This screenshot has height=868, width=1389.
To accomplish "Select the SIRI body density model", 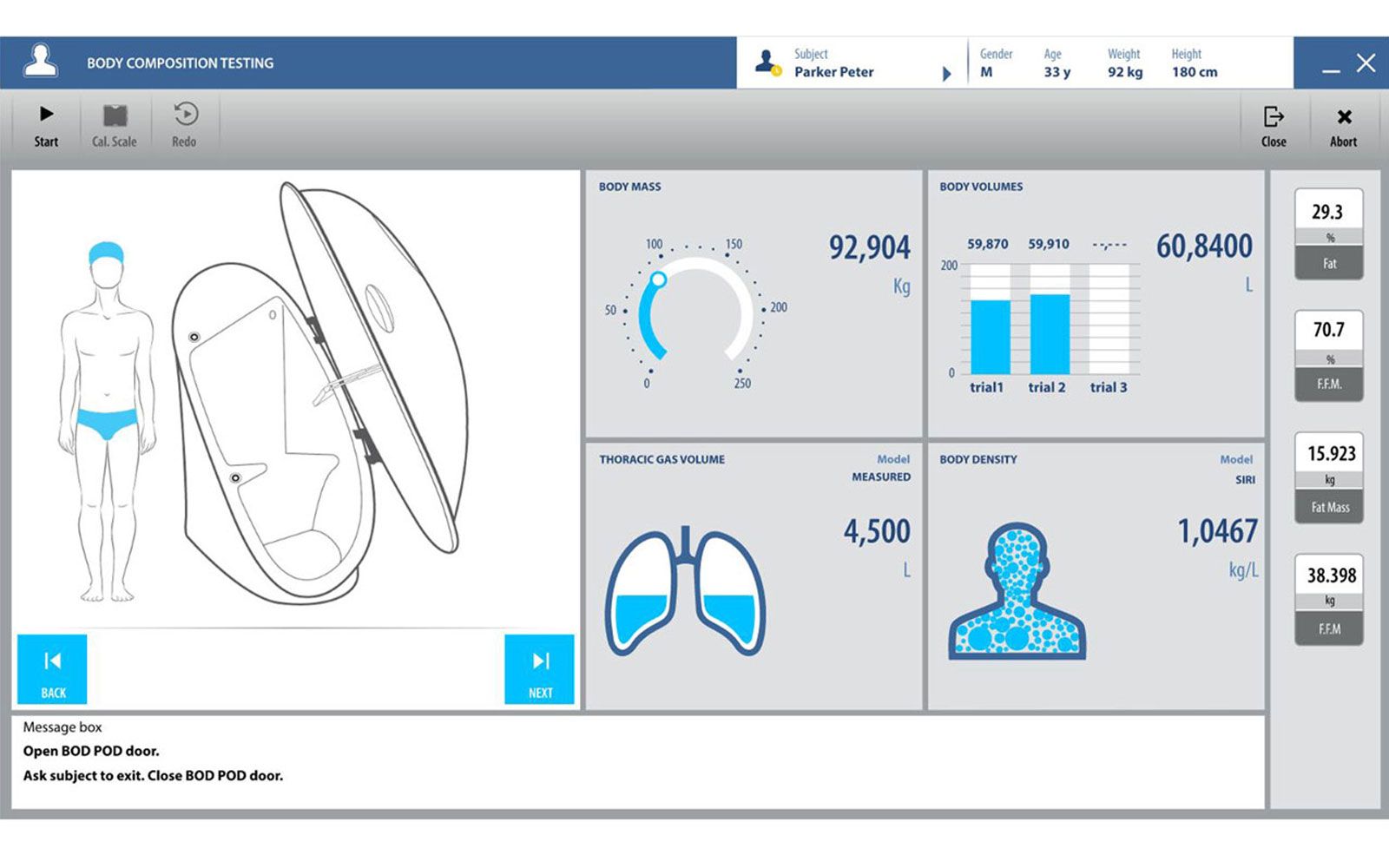I will pyautogui.click(x=1245, y=479).
